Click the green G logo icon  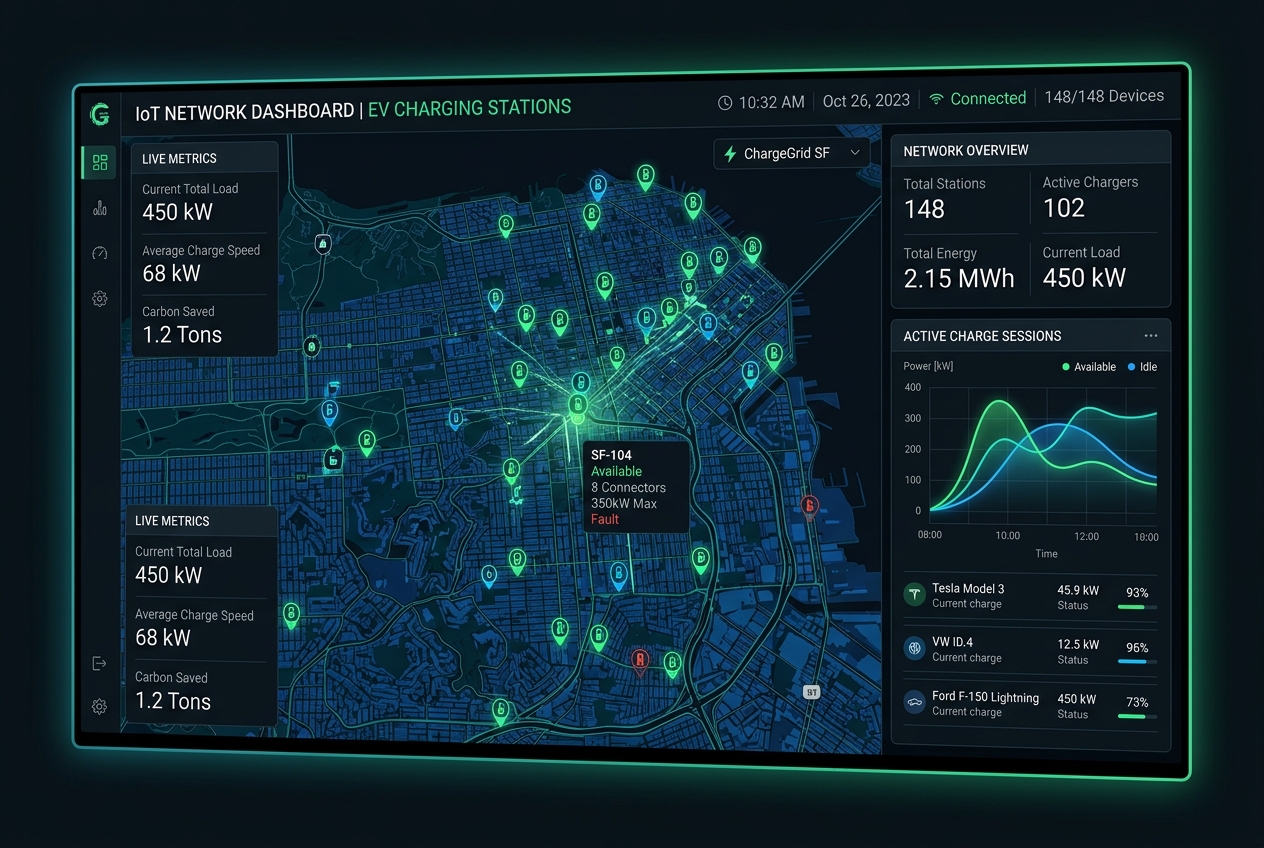99,114
